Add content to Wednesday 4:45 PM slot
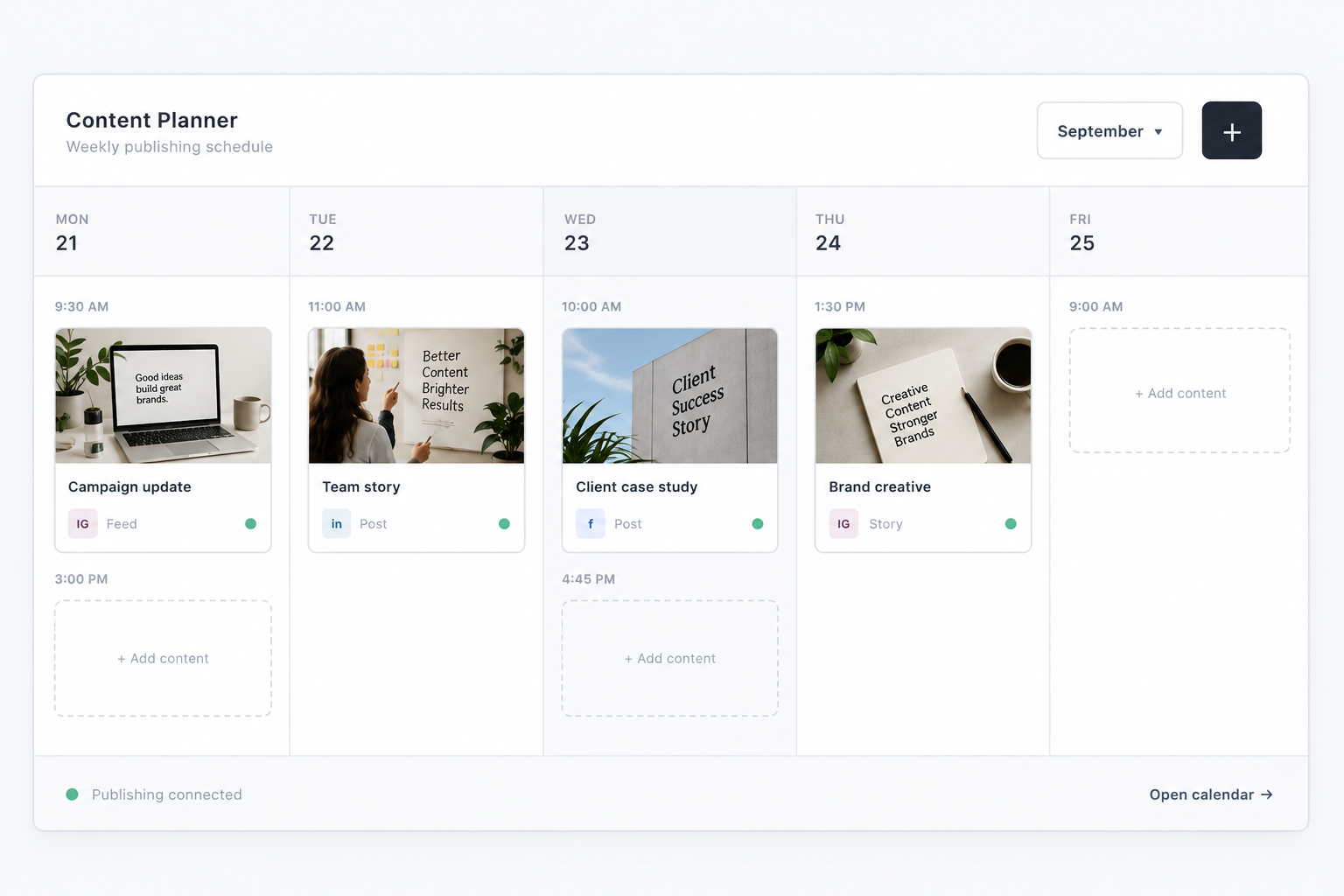 pyautogui.click(x=670, y=658)
